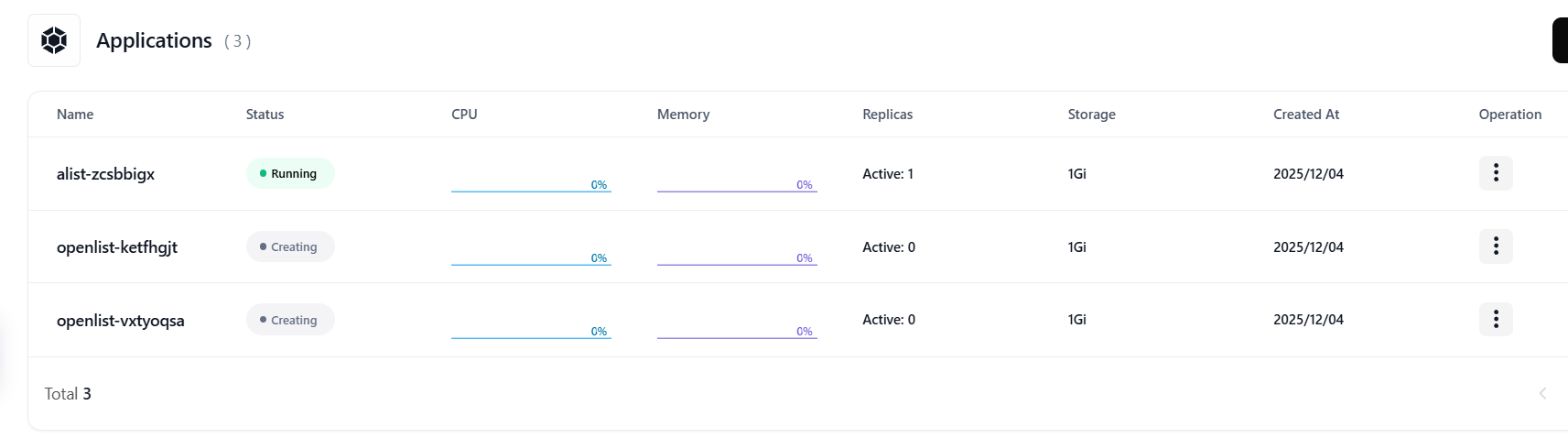Open the openlist-ketfhgjt application
1568x438 pixels.
click(117, 247)
